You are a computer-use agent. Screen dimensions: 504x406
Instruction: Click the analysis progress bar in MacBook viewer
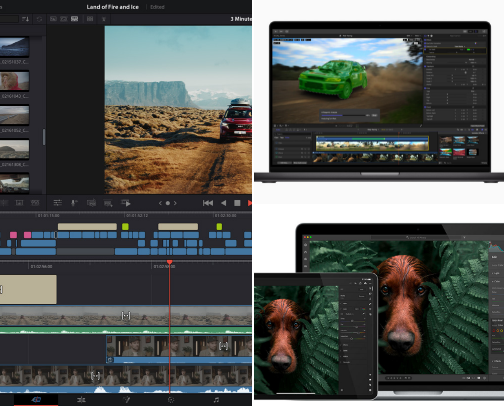pyautogui.click(x=343, y=115)
